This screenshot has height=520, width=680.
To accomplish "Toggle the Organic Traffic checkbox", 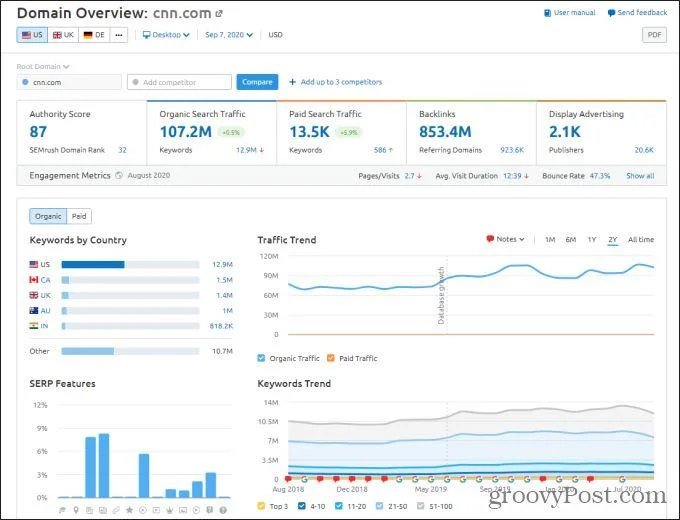I will (x=261, y=358).
